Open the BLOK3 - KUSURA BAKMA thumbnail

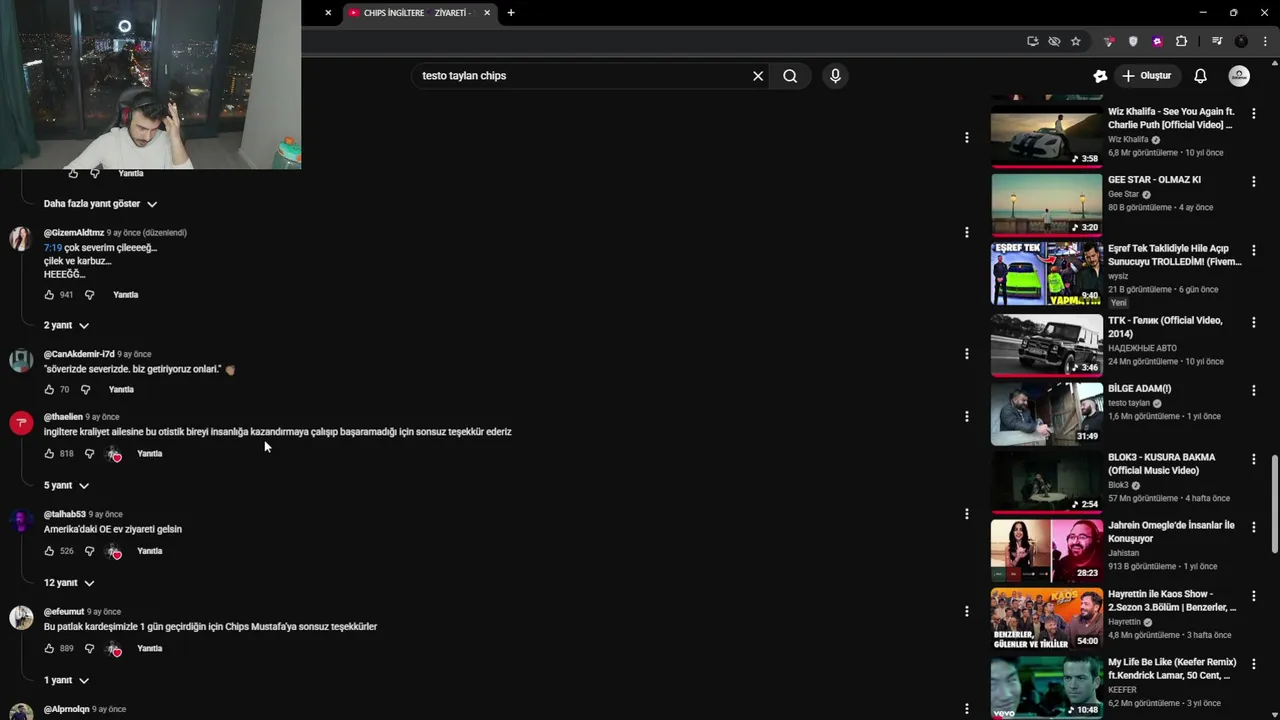[1046, 482]
